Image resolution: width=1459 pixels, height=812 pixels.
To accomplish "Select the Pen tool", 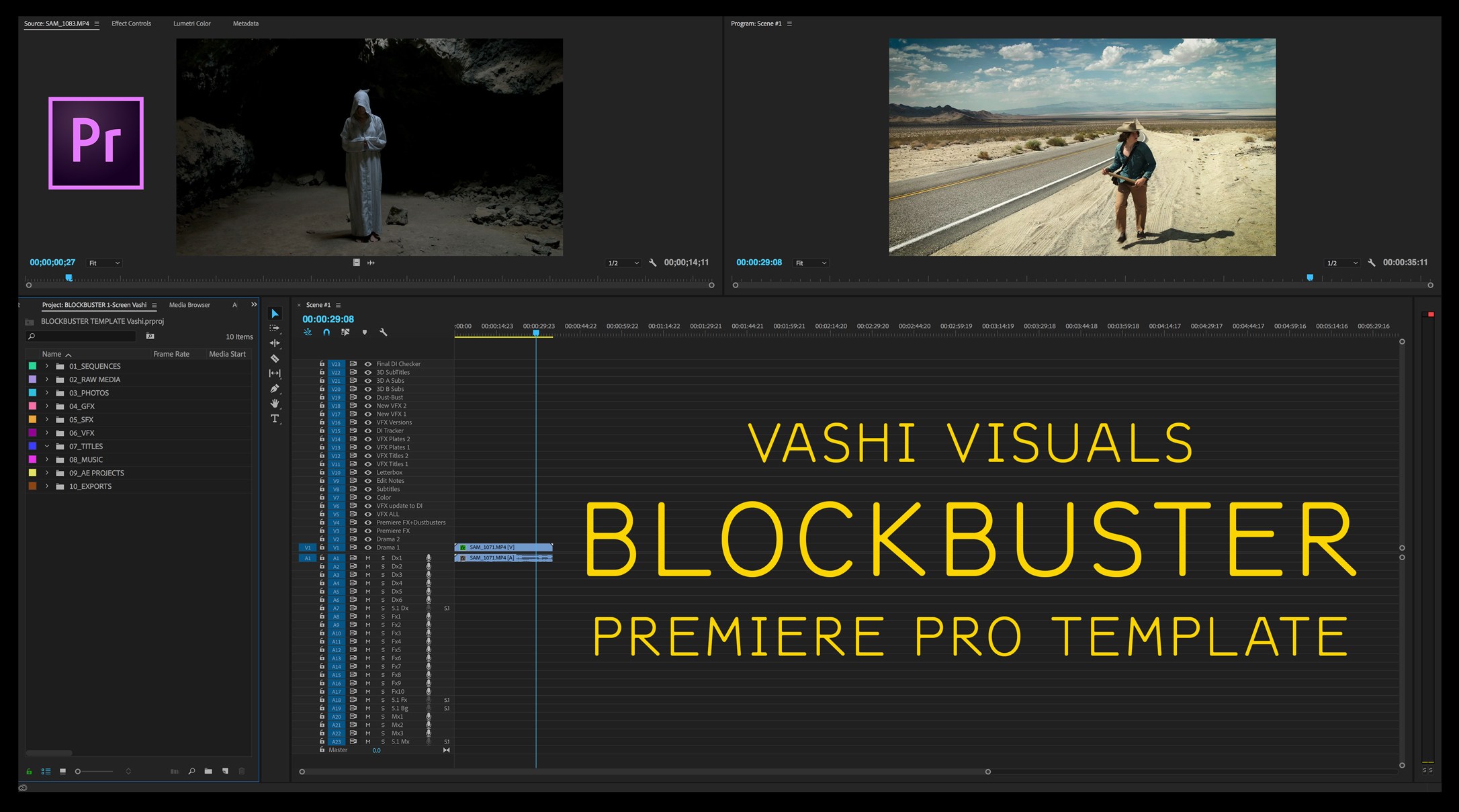I will pyautogui.click(x=275, y=388).
